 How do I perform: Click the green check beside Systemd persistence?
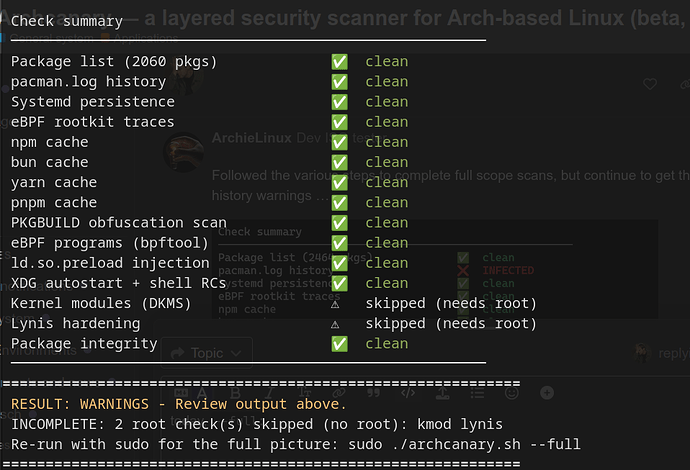(x=339, y=102)
